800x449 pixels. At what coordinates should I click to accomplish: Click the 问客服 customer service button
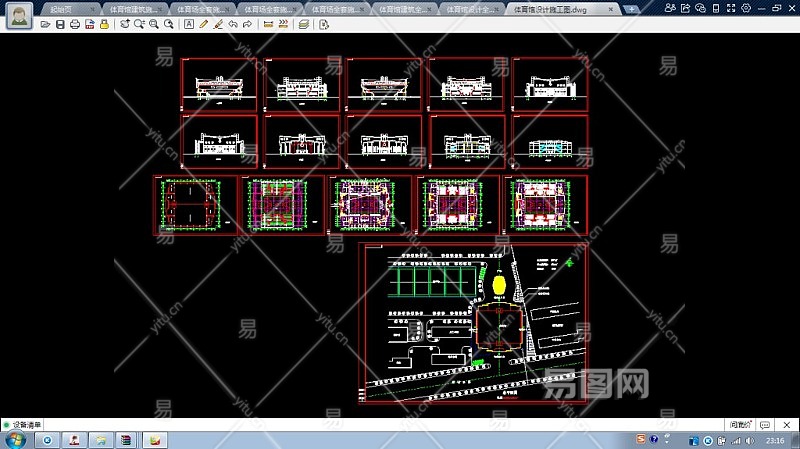point(742,425)
